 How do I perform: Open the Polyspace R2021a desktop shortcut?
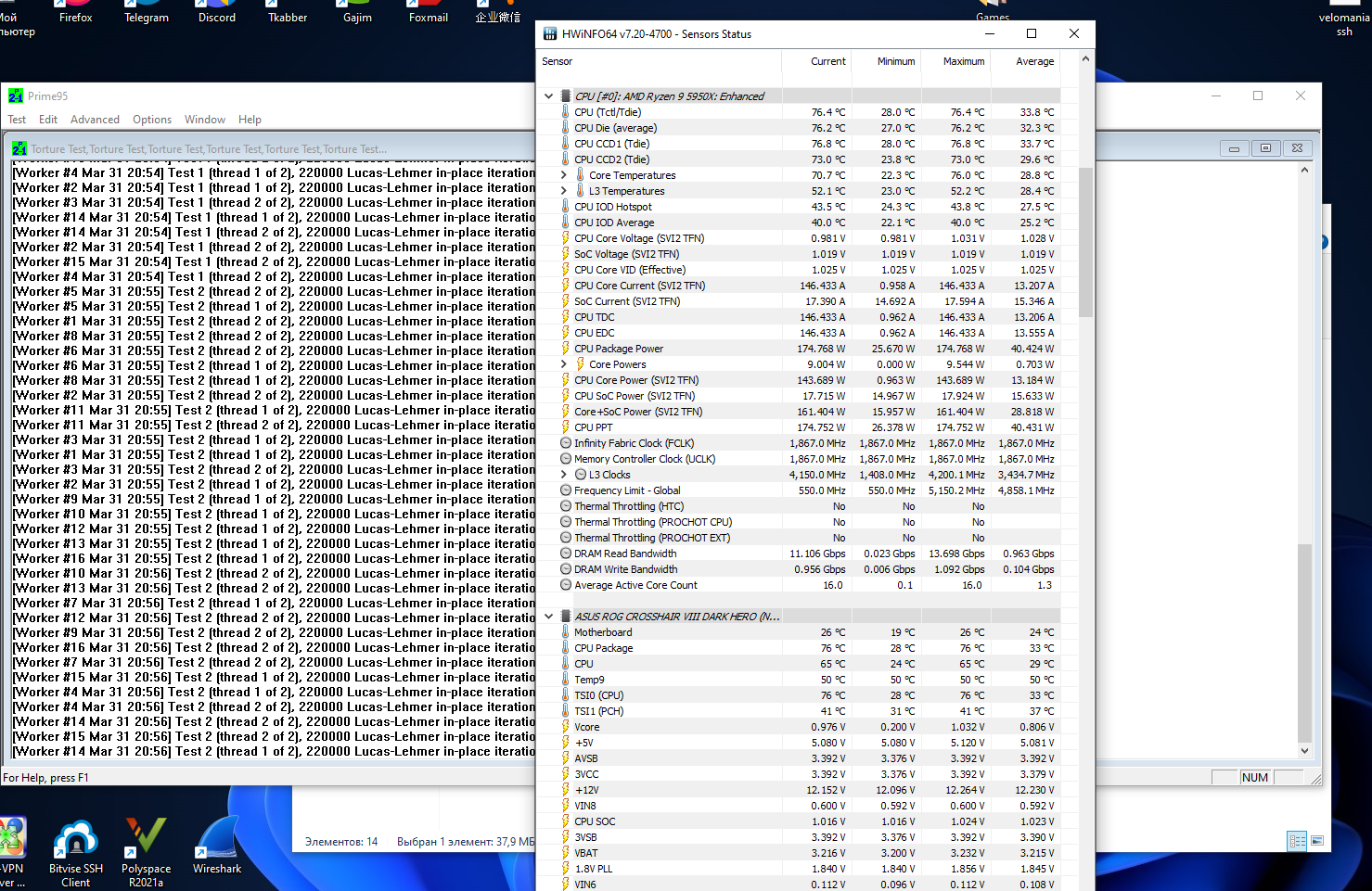click(146, 853)
